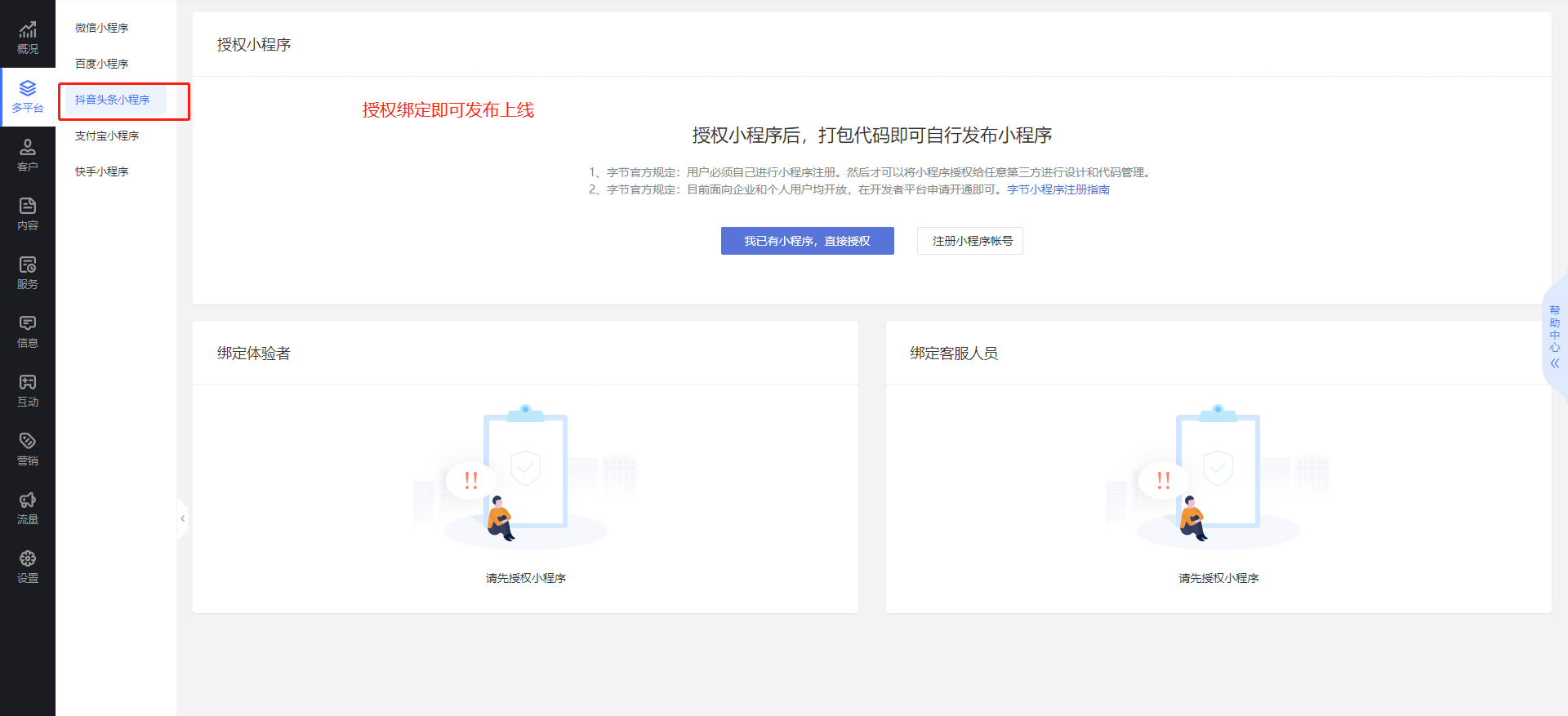The width and height of the screenshot is (1568, 716).
Task: Choose 抖音头条小程序 menu entry
Action: click(x=113, y=100)
